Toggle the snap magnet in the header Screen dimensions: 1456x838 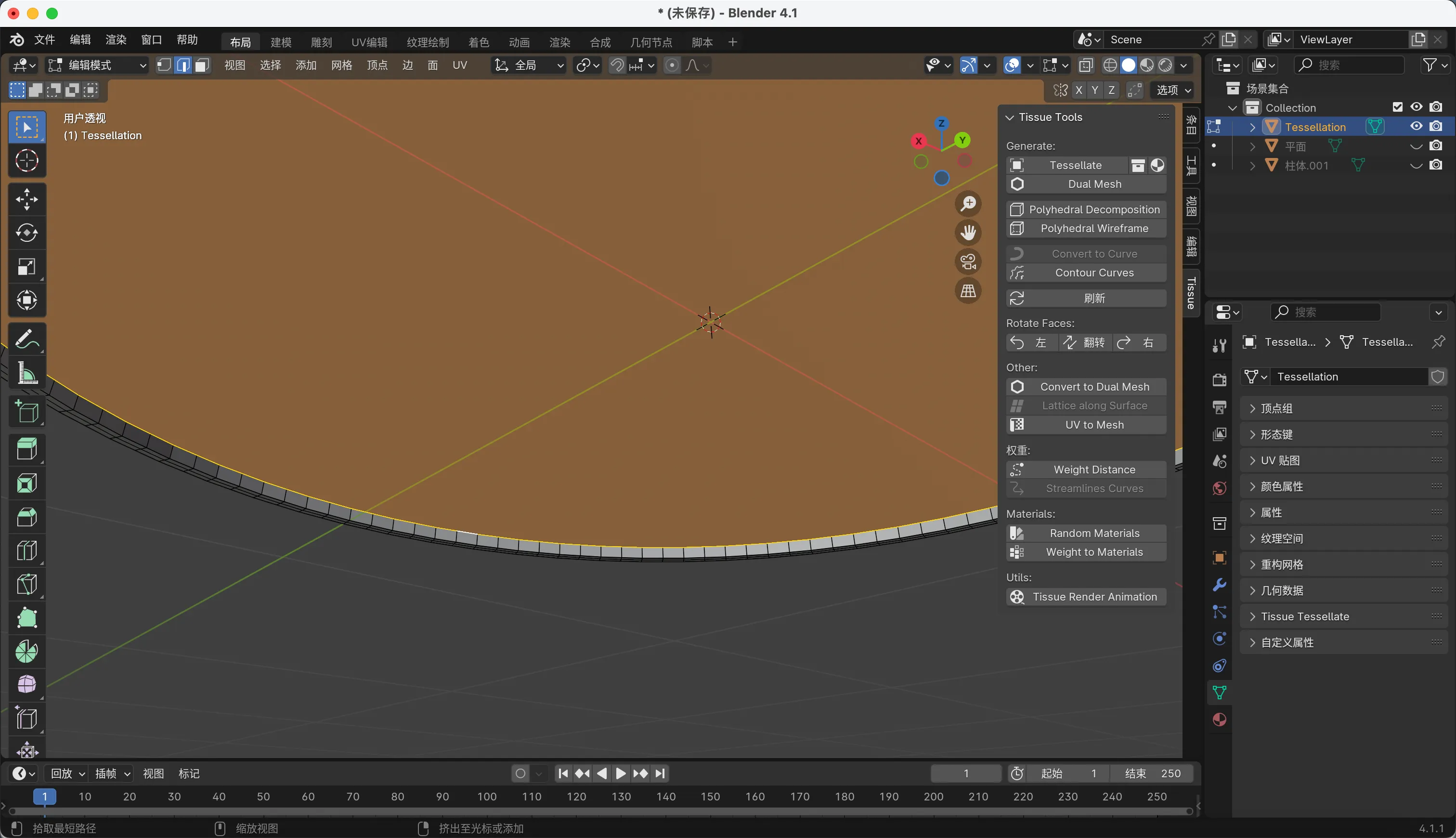pos(617,65)
